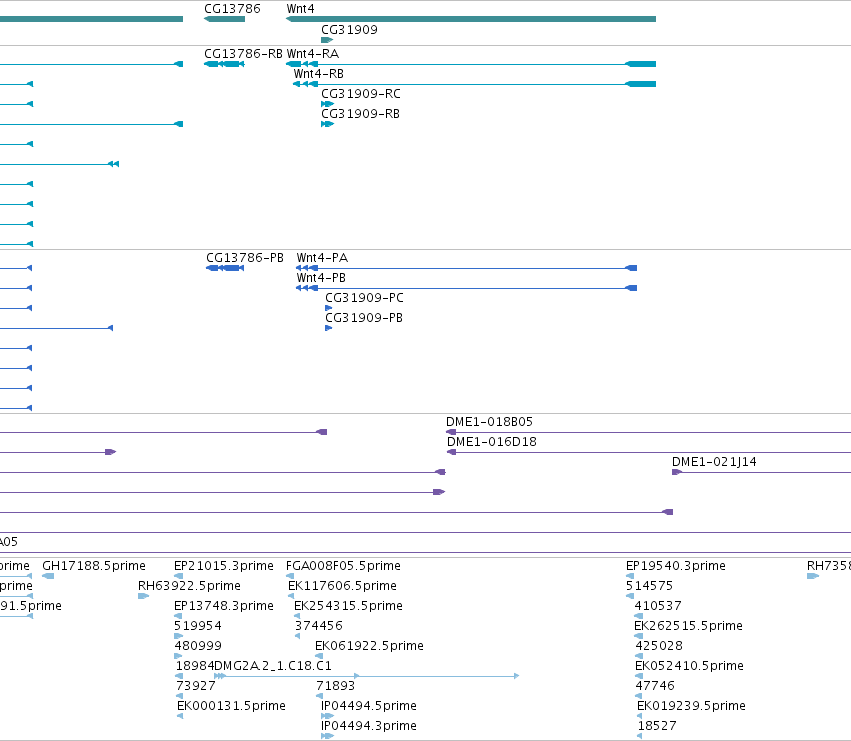Select the Wnt4-RA transcript label
Screen dimensions: 851x741
[x=313, y=54]
